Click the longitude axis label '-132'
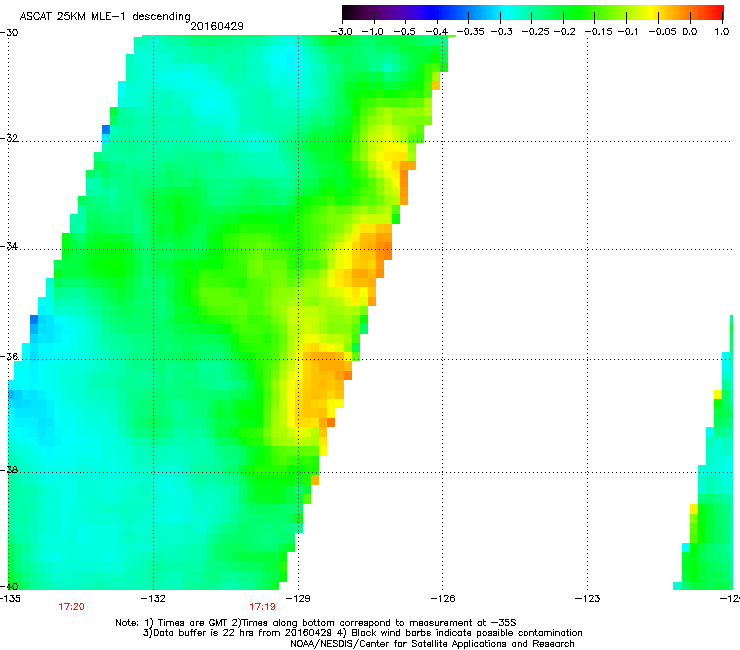 coord(153,599)
